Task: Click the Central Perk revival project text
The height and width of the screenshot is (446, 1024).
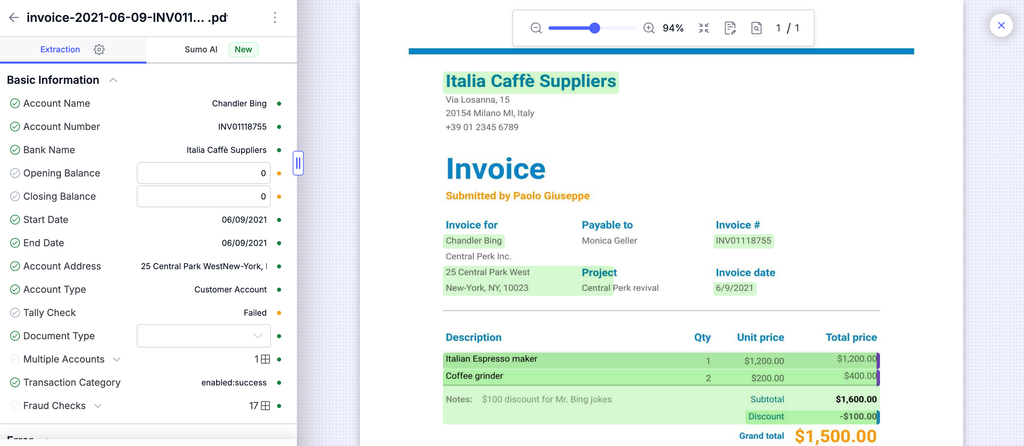Action: click(620, 288)
